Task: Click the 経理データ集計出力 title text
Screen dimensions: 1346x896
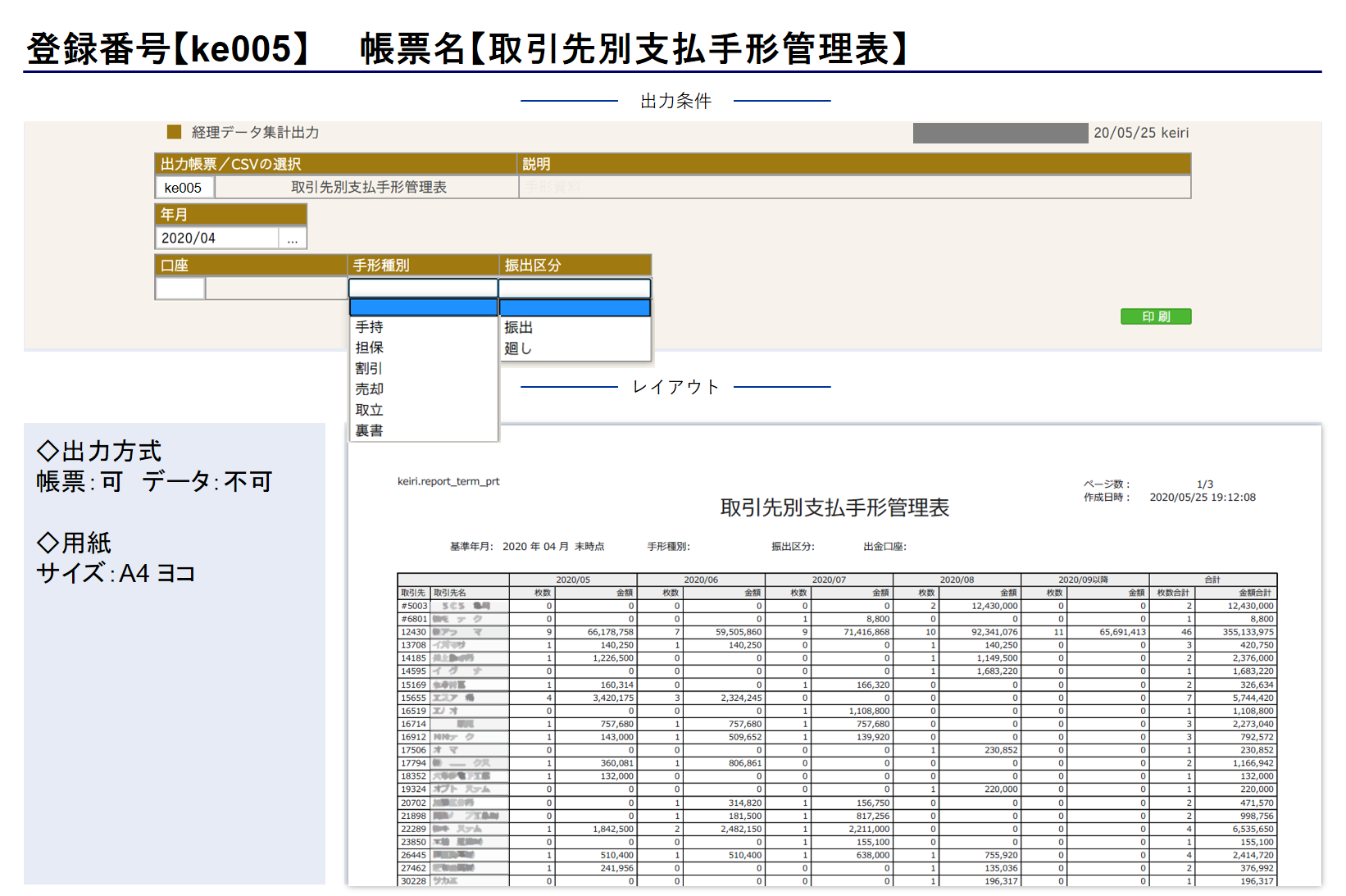Action: (x=255, y=133)
